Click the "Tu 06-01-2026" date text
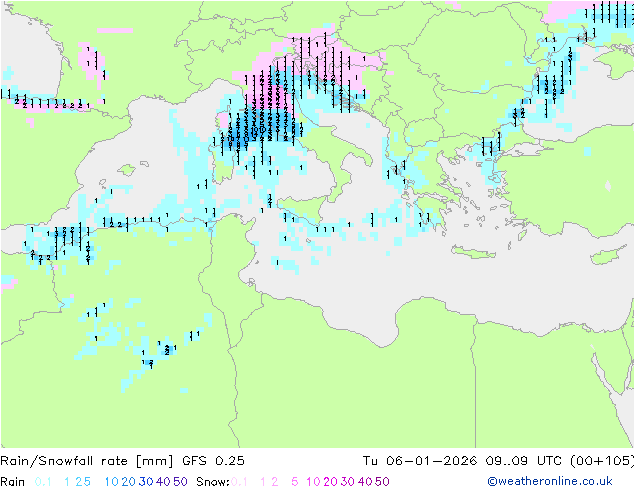The height and width of the screenshot is (490, 634). click(420, 461)
